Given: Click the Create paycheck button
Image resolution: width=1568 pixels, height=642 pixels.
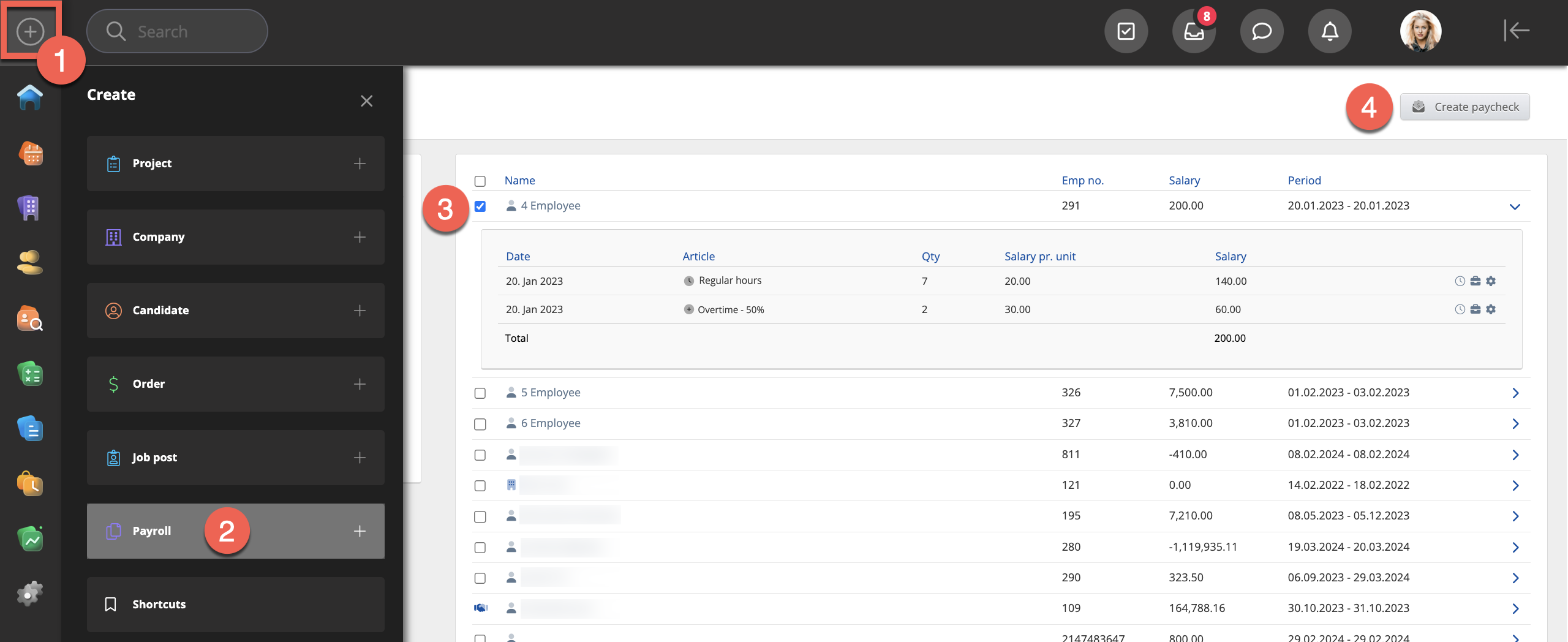Looking at the screenshot, I should (x=1464, y=107).
